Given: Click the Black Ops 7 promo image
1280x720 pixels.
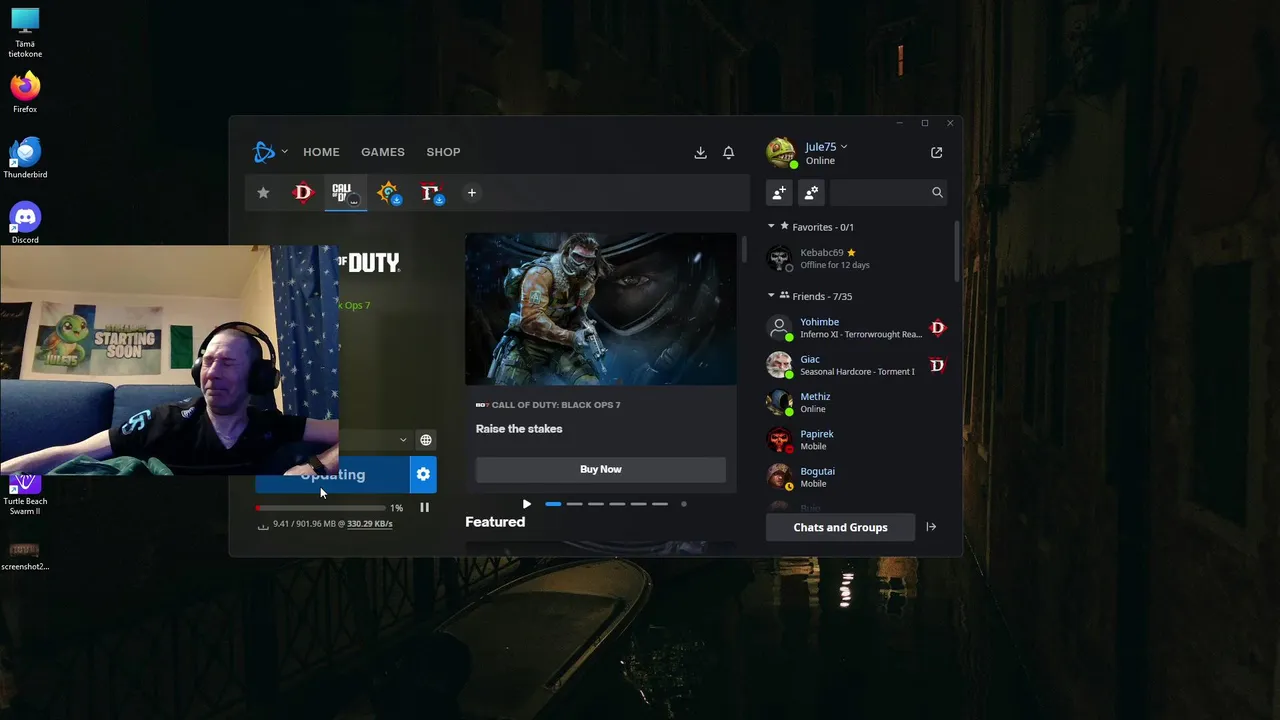Looking at the screenshot, I should 601,309.
